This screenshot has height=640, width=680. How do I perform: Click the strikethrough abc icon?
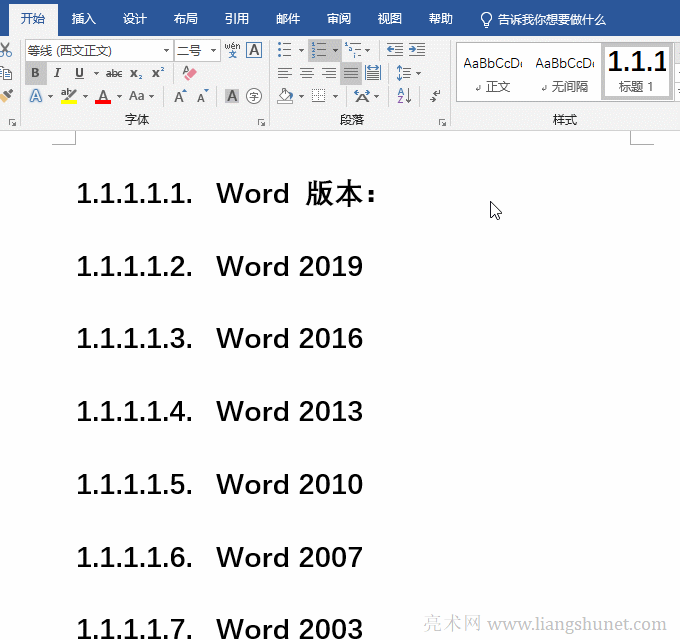[114, 73]
